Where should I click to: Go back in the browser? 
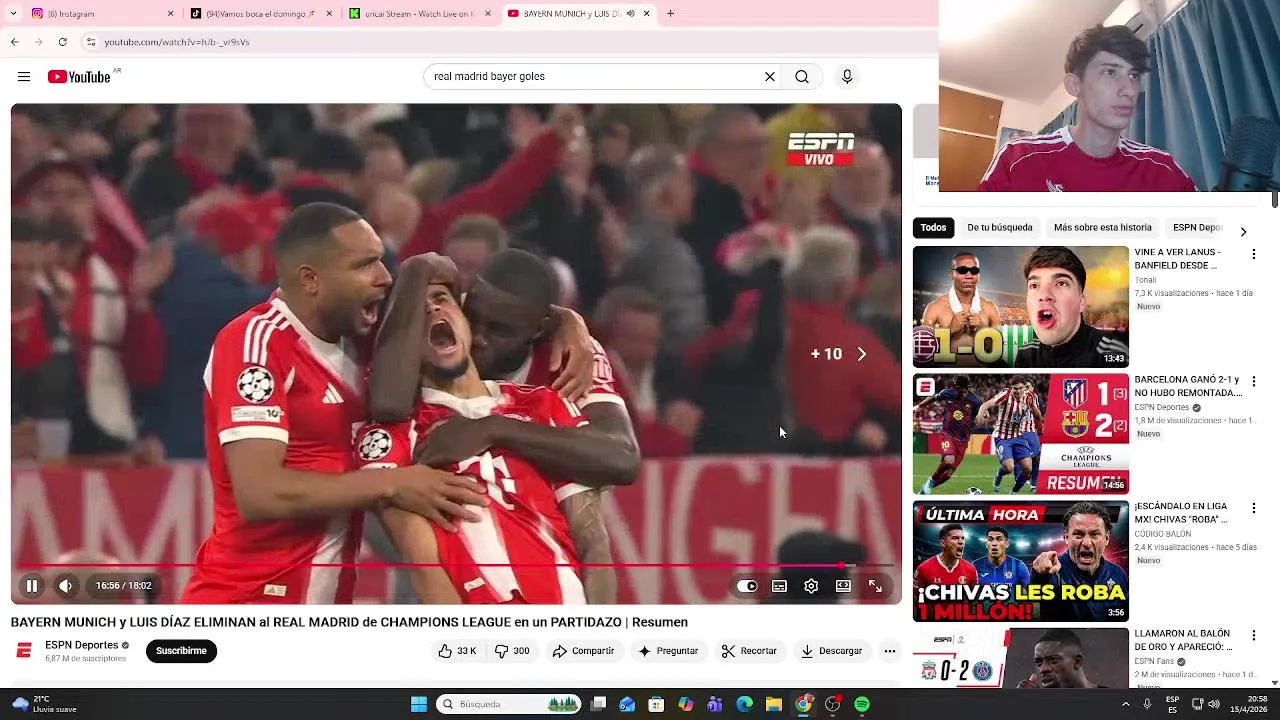pyautogui.click(x=14, y=42)
